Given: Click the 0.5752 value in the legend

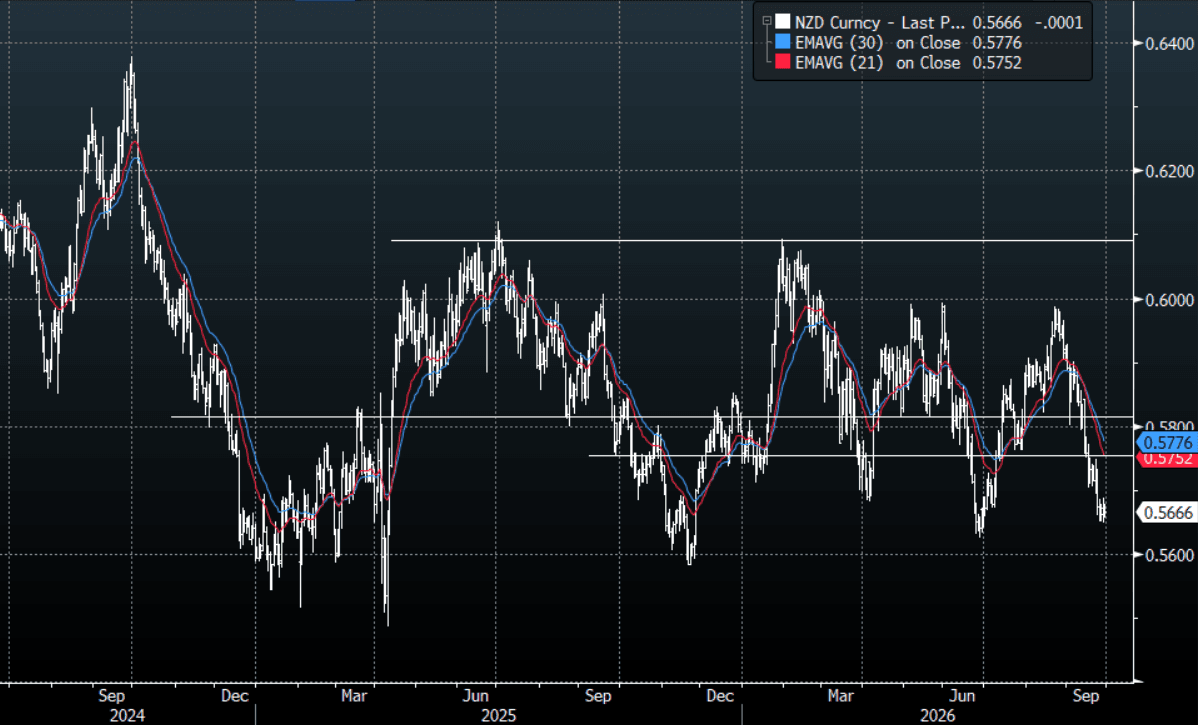Looking at the screenshot, I should pos(996,63).
